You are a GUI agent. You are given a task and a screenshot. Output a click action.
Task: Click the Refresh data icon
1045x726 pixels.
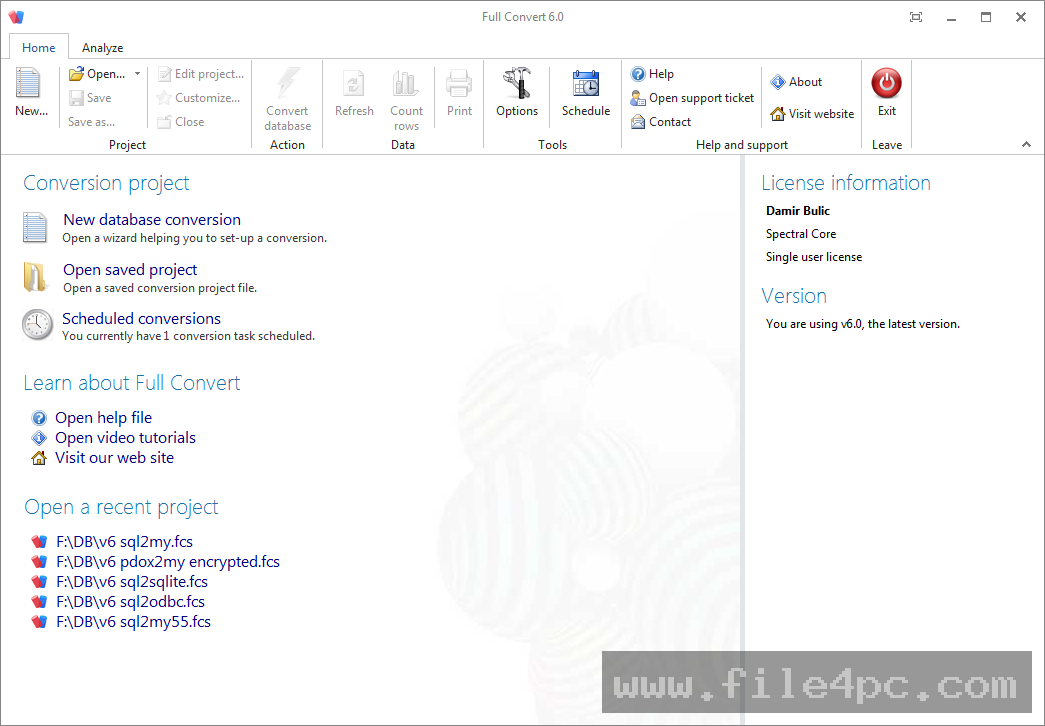pyautogui.click(x=354, y=84)
